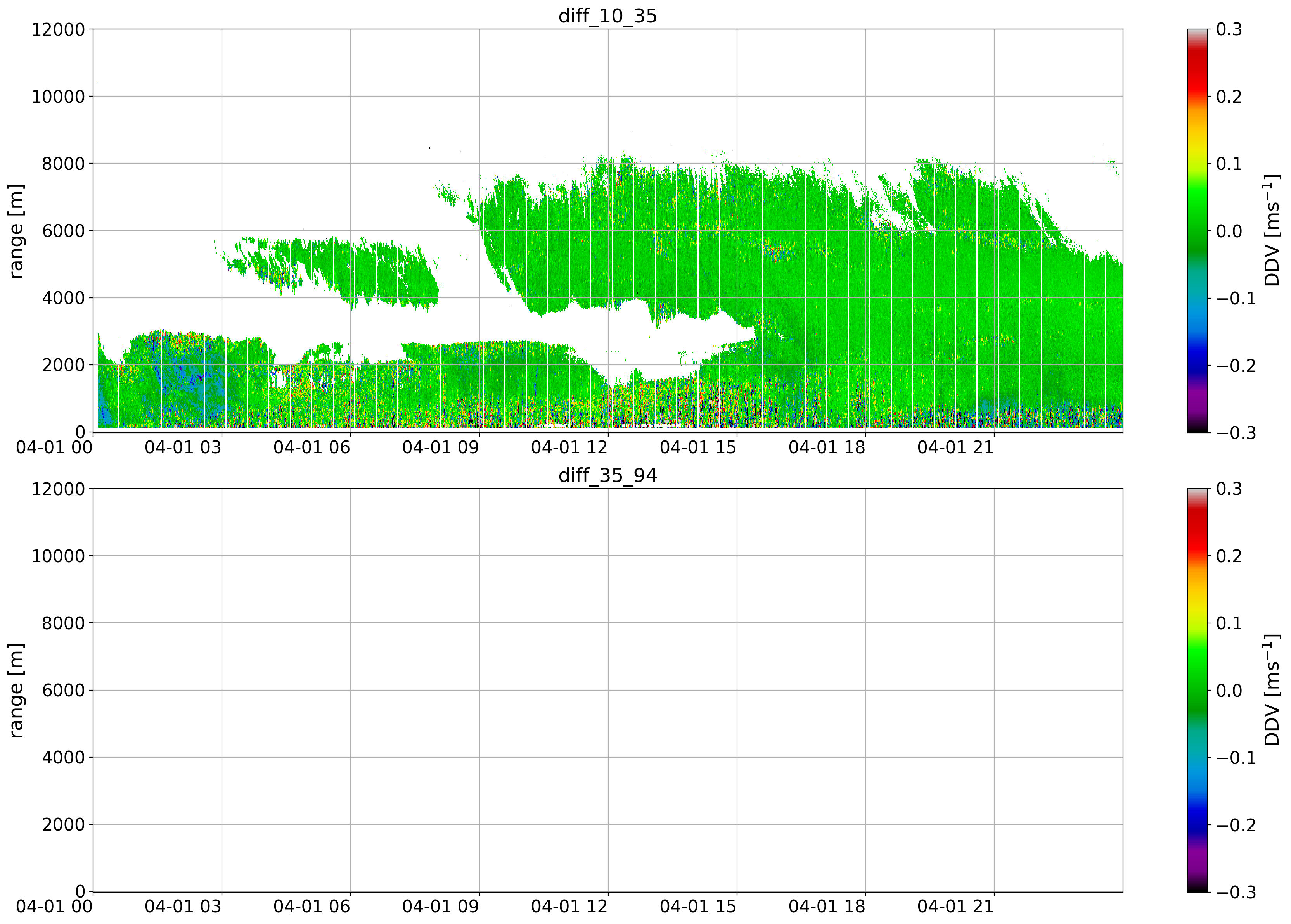Click the '04-01 09' x-tick under diff_35_94

coord(441,907)
